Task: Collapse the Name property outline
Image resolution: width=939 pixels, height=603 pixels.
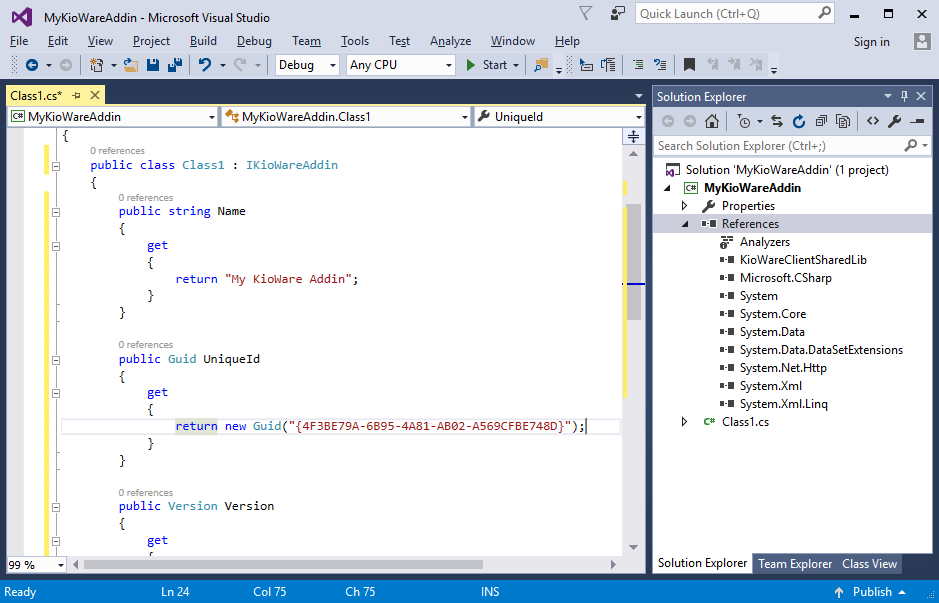Action: point(56,212)
